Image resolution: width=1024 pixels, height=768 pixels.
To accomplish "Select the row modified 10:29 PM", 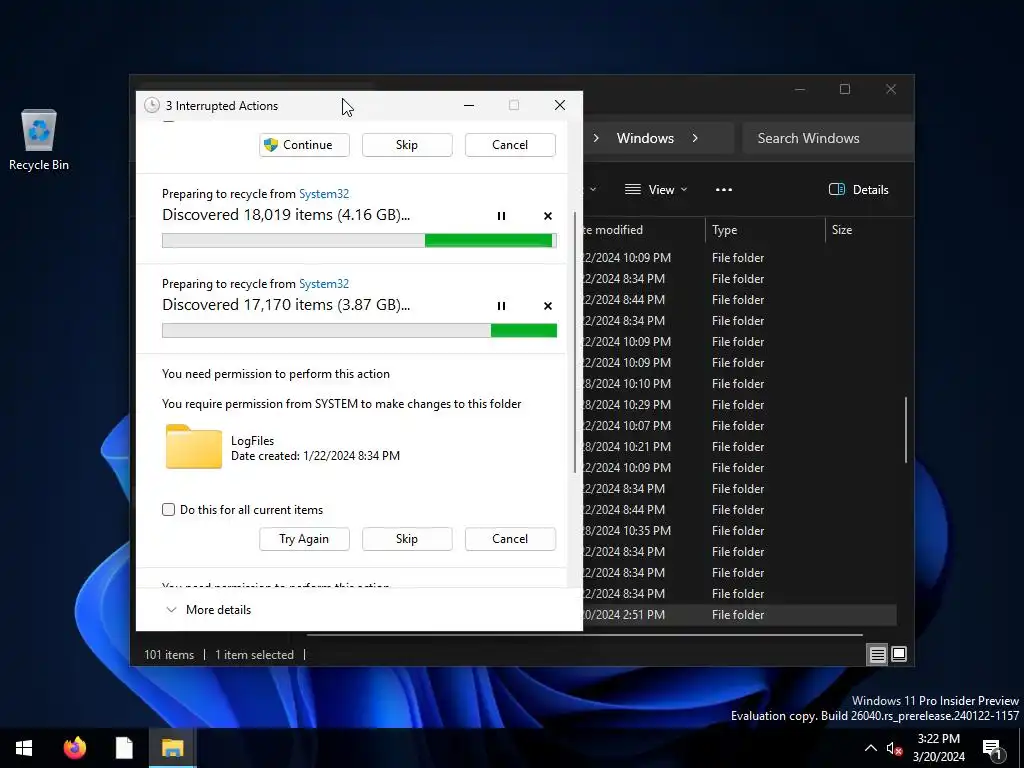I will [738, 405].
